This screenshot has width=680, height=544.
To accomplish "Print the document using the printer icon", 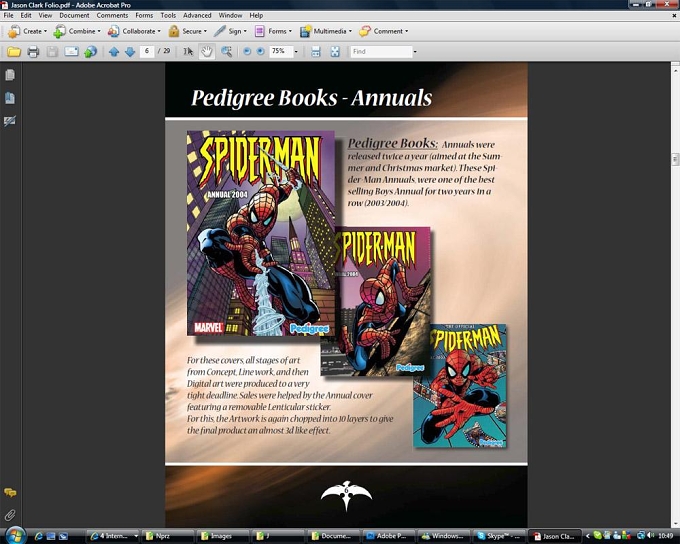I will 33,52.
